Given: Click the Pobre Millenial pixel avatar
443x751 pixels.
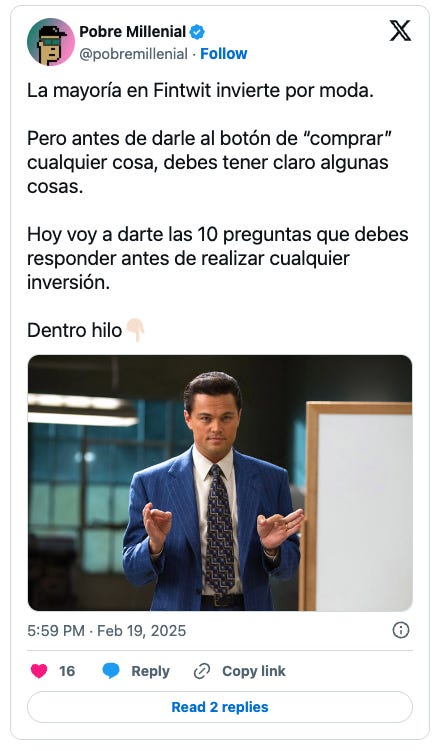Looking at the screenshot, I should coord(51,42).
